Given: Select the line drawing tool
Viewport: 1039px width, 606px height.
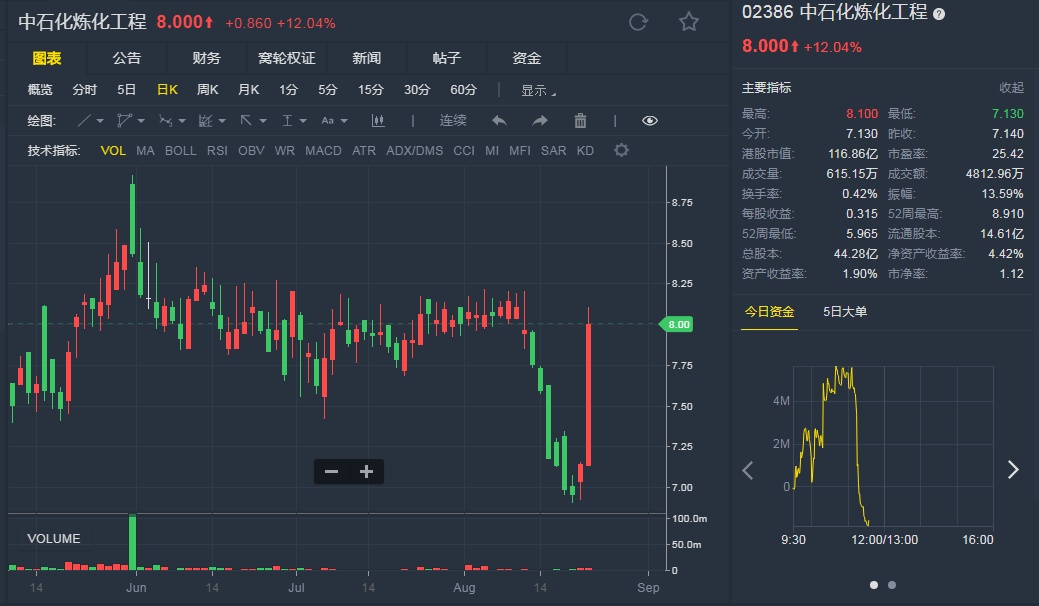Looking at the screenshot, I should tap(83, 121).
